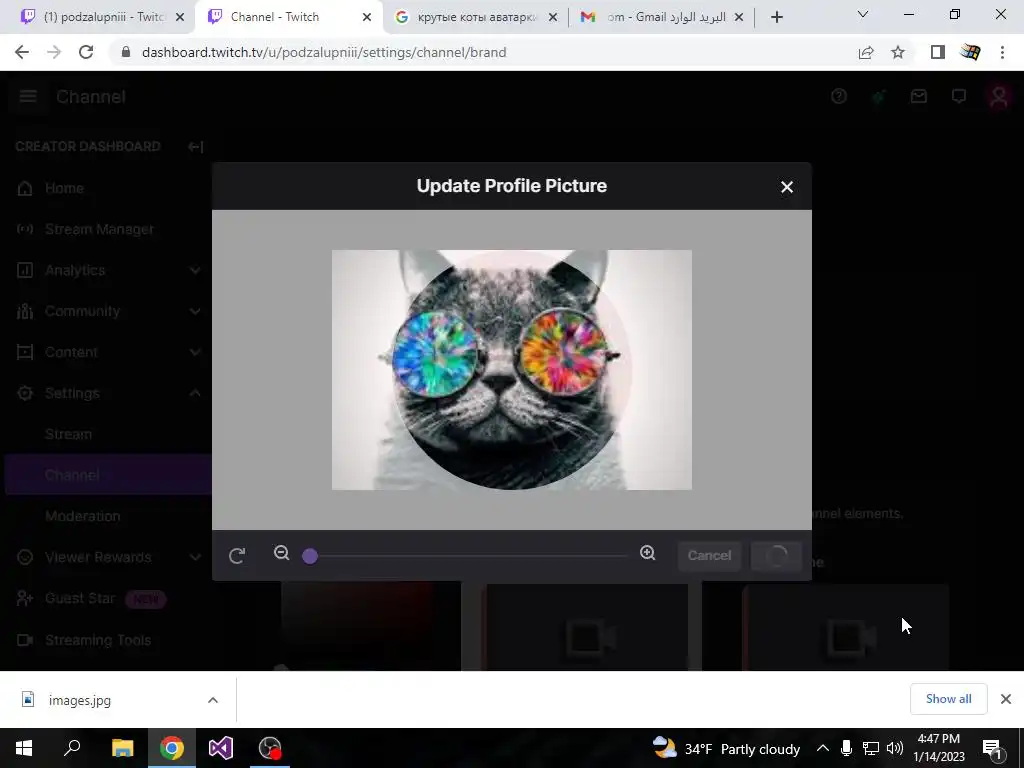This screenshot has width=1024, height=768.
Task: Open the downloaded images.jpg file
Action: coord(80,700)
